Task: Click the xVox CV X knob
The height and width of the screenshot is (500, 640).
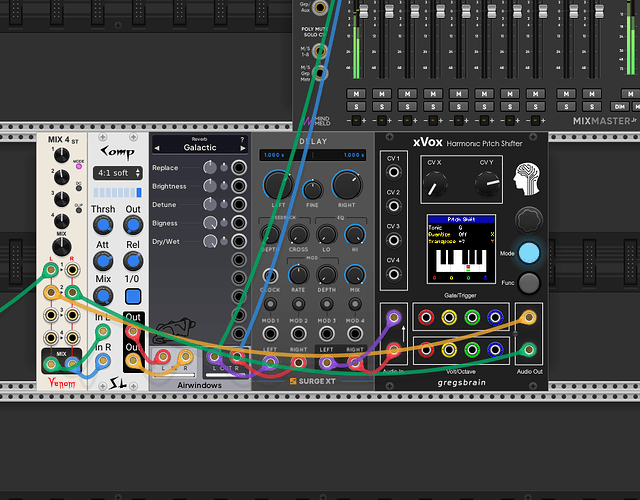Action: [x=435, y=183]
